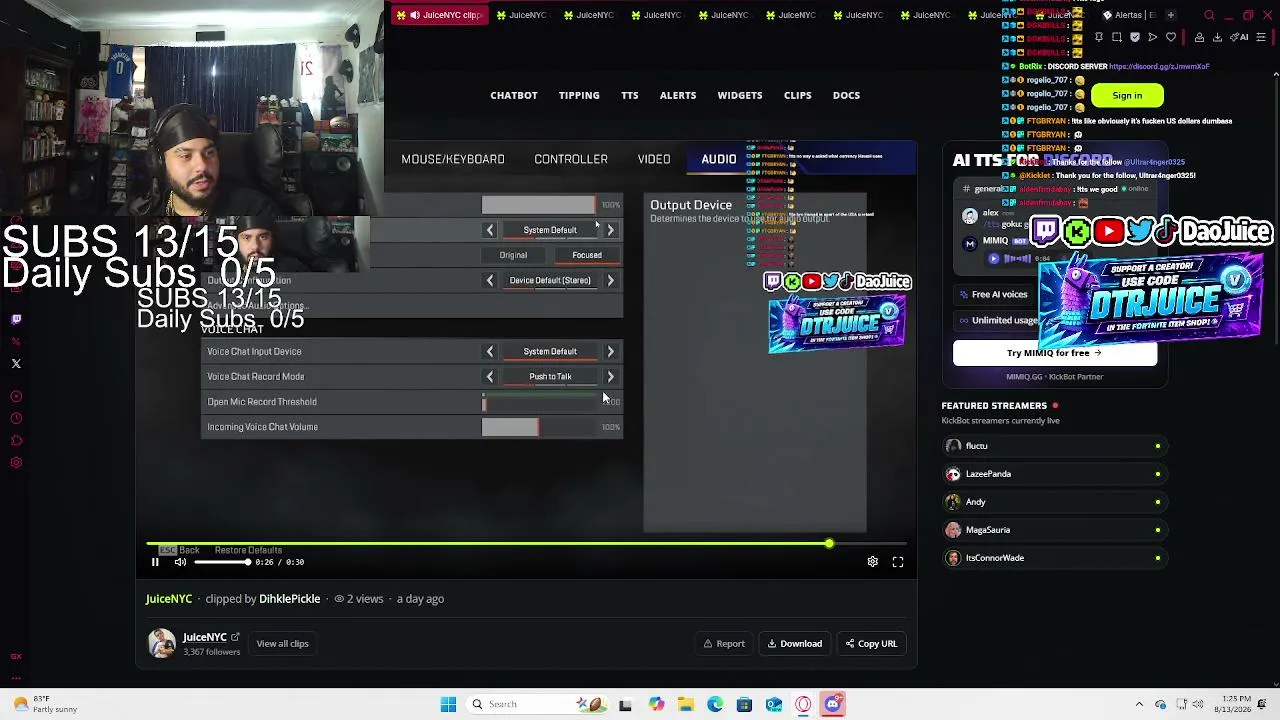1280x720 pixels.
Task: Open the video player settings gear
Action: click(872, 562)
